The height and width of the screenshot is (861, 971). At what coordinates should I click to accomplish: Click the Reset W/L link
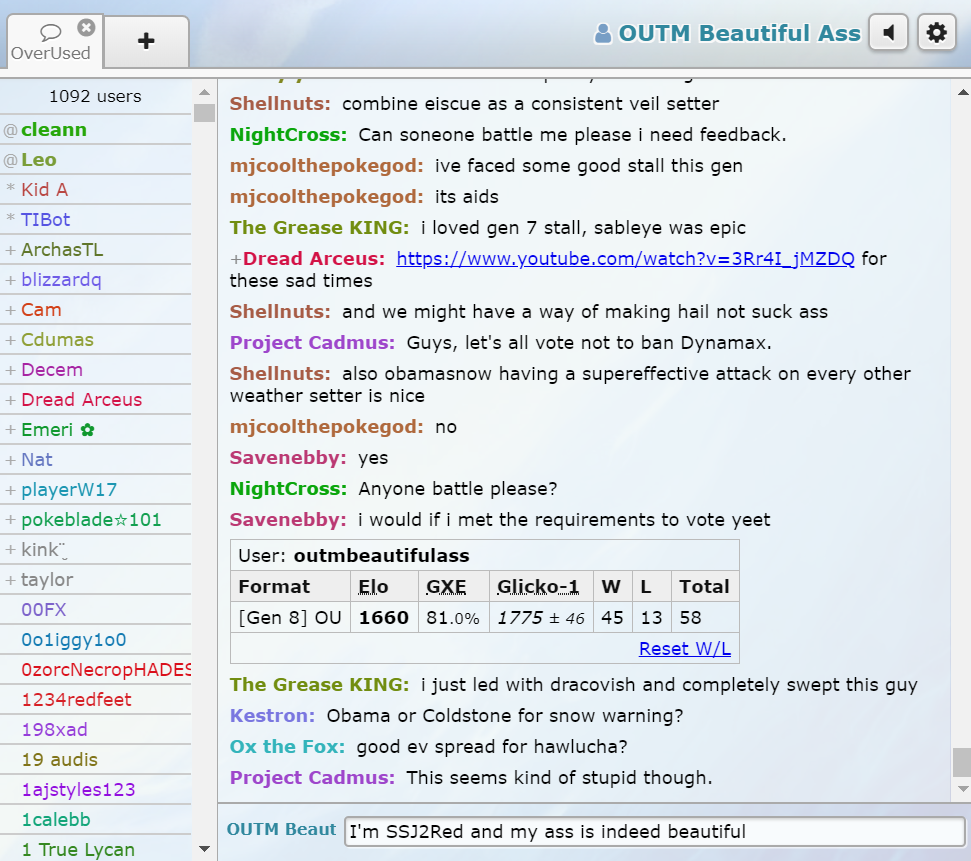(x=684, y=649)
